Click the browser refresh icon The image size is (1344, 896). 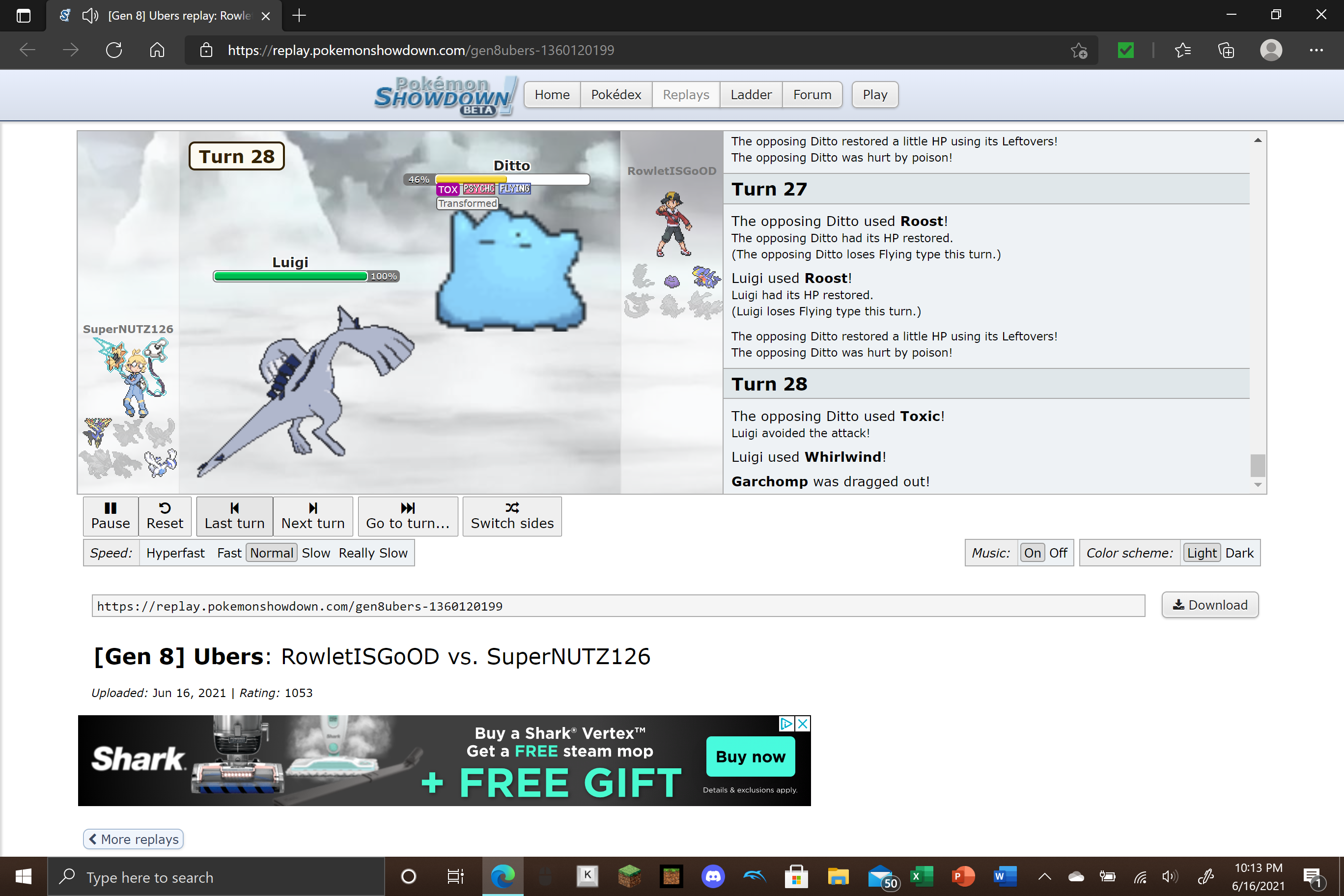[114, 50]
